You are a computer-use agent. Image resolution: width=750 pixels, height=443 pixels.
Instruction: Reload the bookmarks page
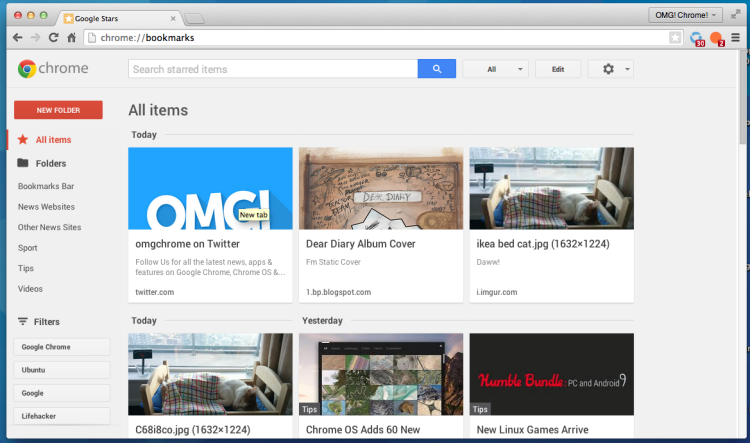(53, 37)
